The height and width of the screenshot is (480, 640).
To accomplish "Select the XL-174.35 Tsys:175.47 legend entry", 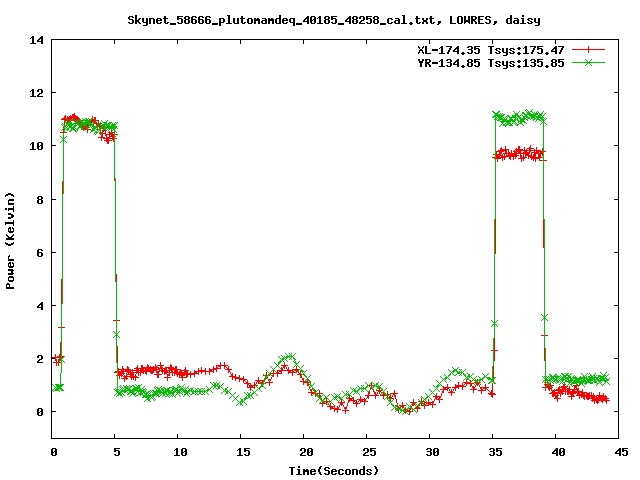I will 491,50.
